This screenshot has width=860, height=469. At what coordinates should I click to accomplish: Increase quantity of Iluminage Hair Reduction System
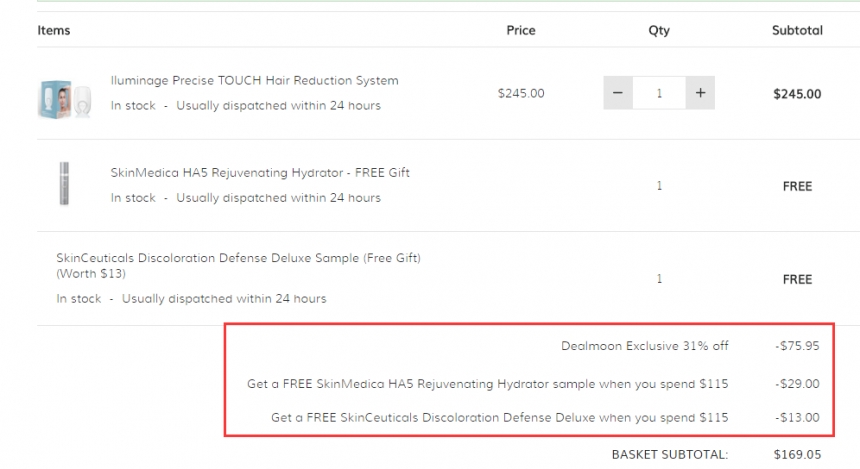(x=700, y=93)
